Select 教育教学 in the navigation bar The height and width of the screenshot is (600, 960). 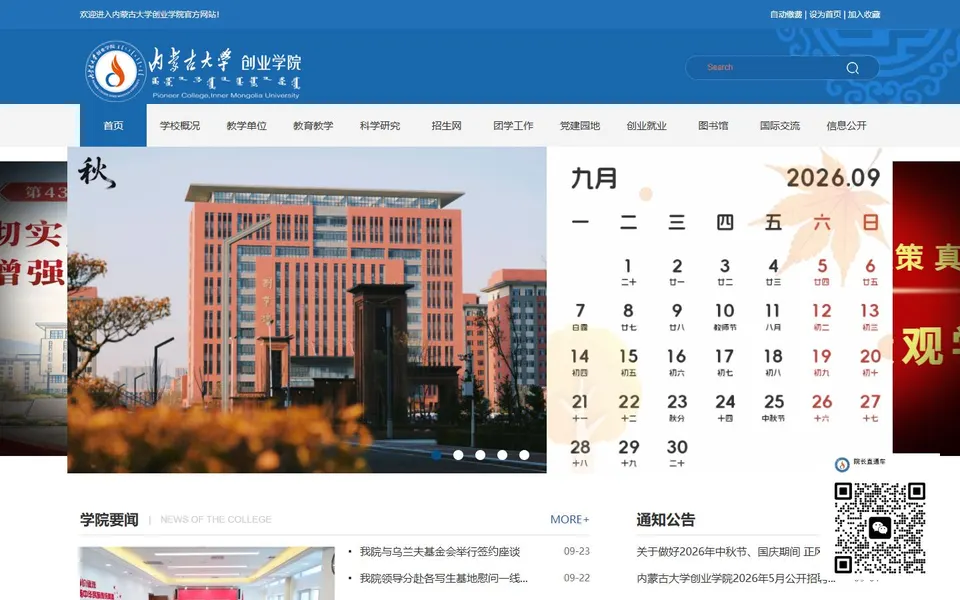pyautogui.click(x=313, y=126)
